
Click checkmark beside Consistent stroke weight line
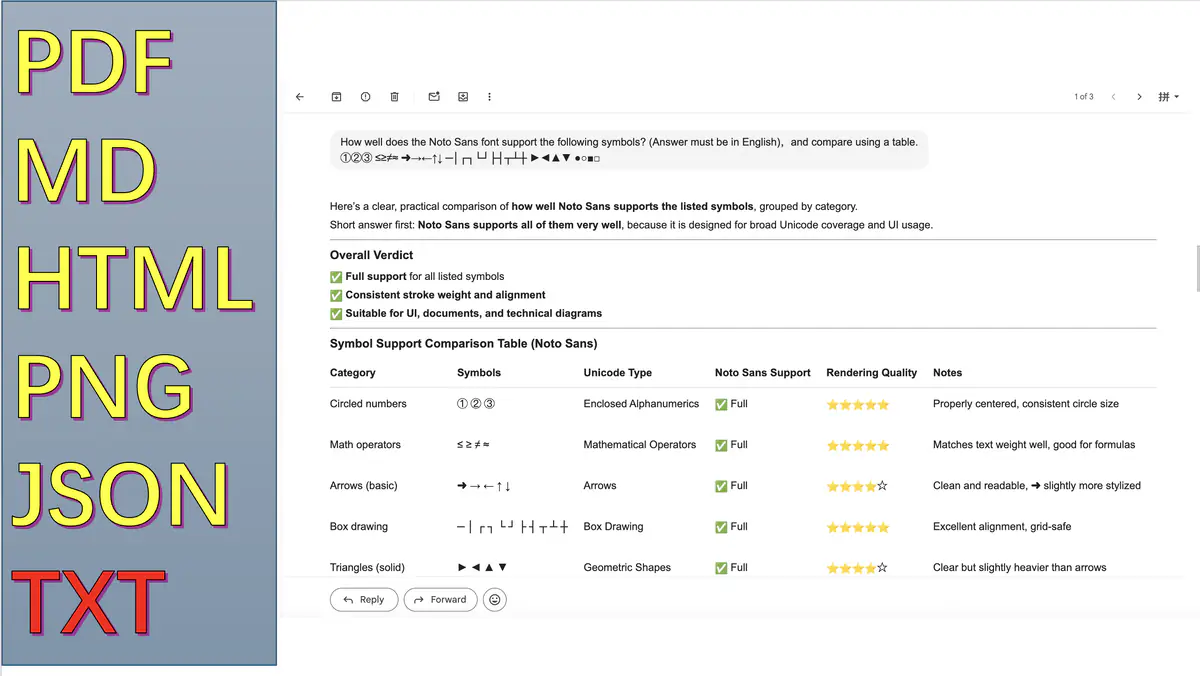click(x=336, y=295)
